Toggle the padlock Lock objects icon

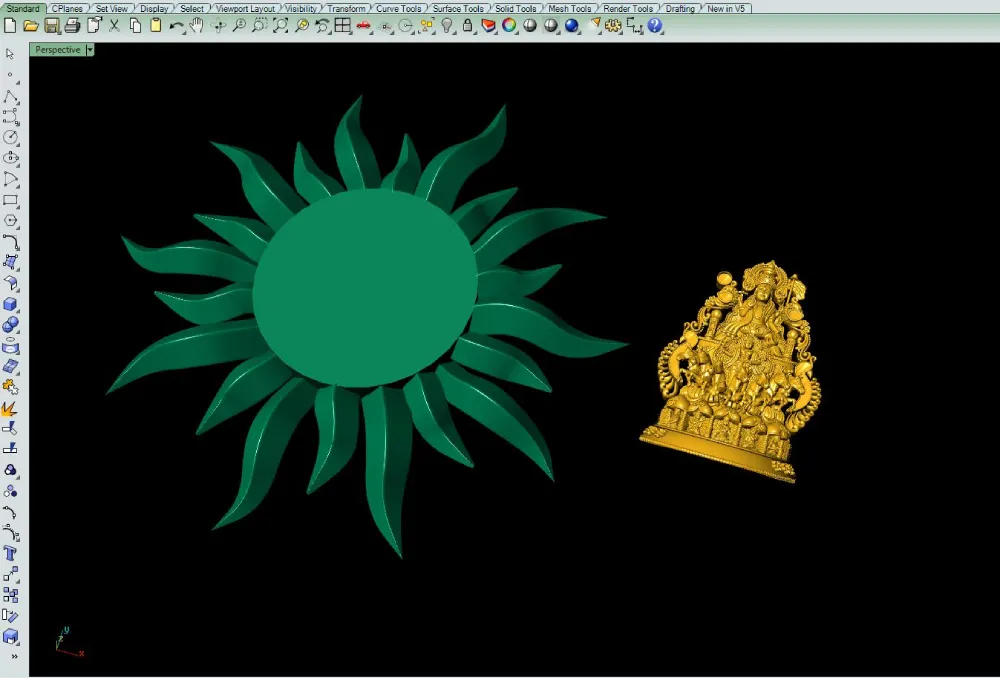point(467,26)
